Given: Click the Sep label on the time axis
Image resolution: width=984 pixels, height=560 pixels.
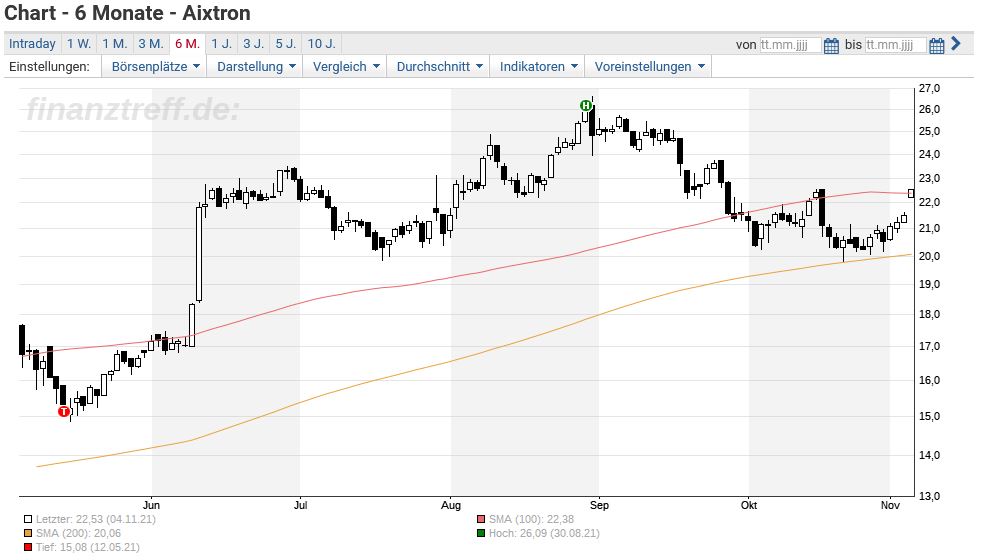Looking at the screenshot, I should pos(599,505).
